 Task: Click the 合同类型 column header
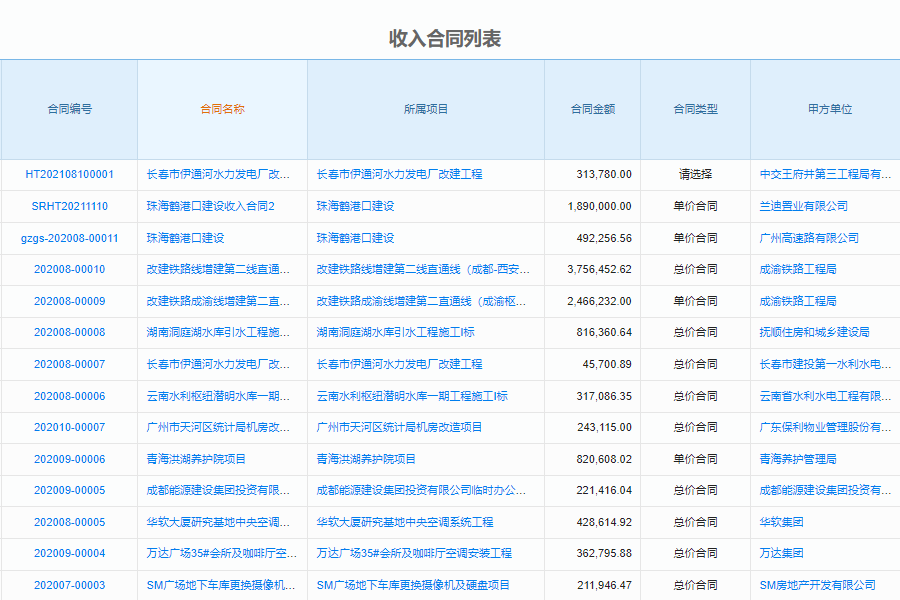click(695, 109)
